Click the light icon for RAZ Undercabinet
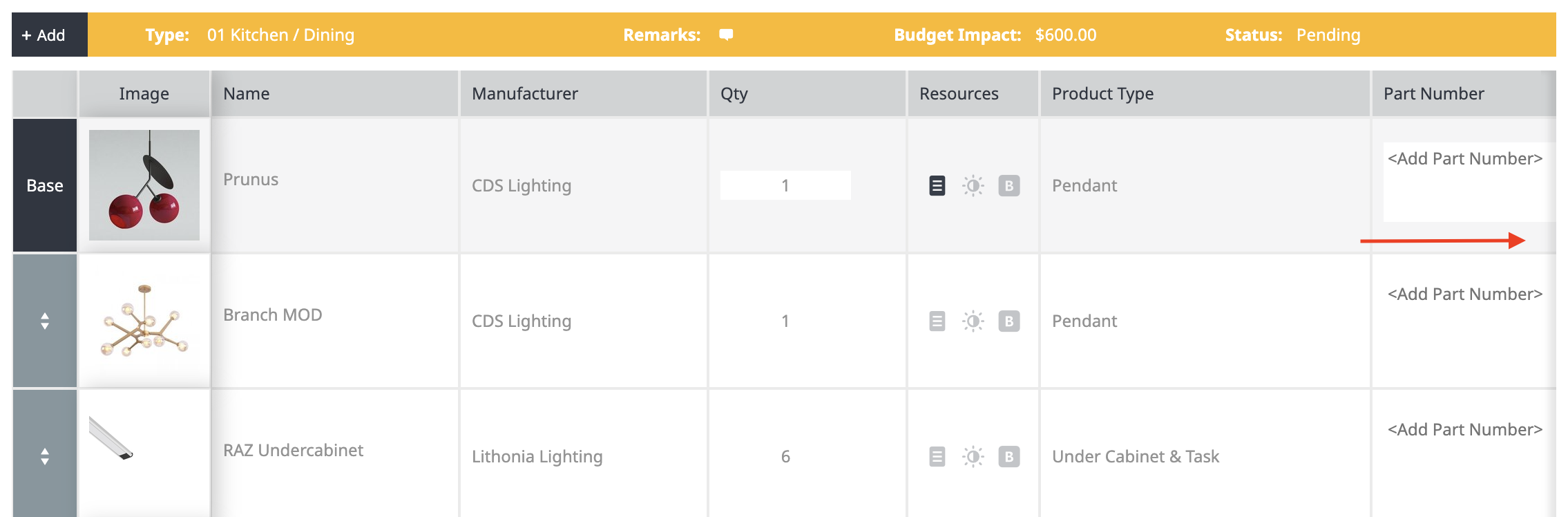Viewport: 1568px width, 517px height. click(x=973, y=457)
